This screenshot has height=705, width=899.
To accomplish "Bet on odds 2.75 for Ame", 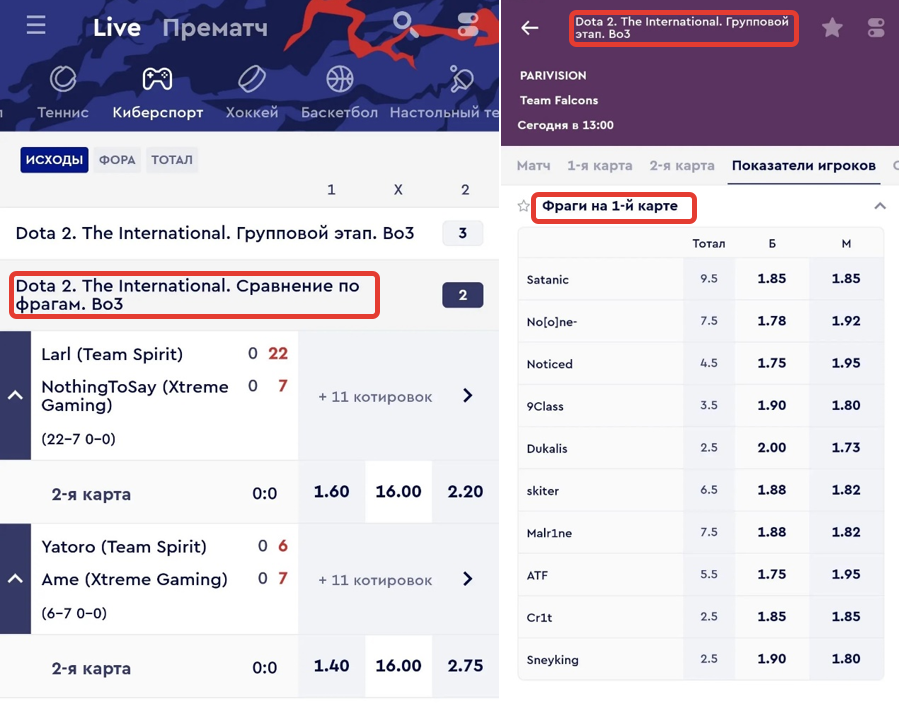I will coord(466,666).
